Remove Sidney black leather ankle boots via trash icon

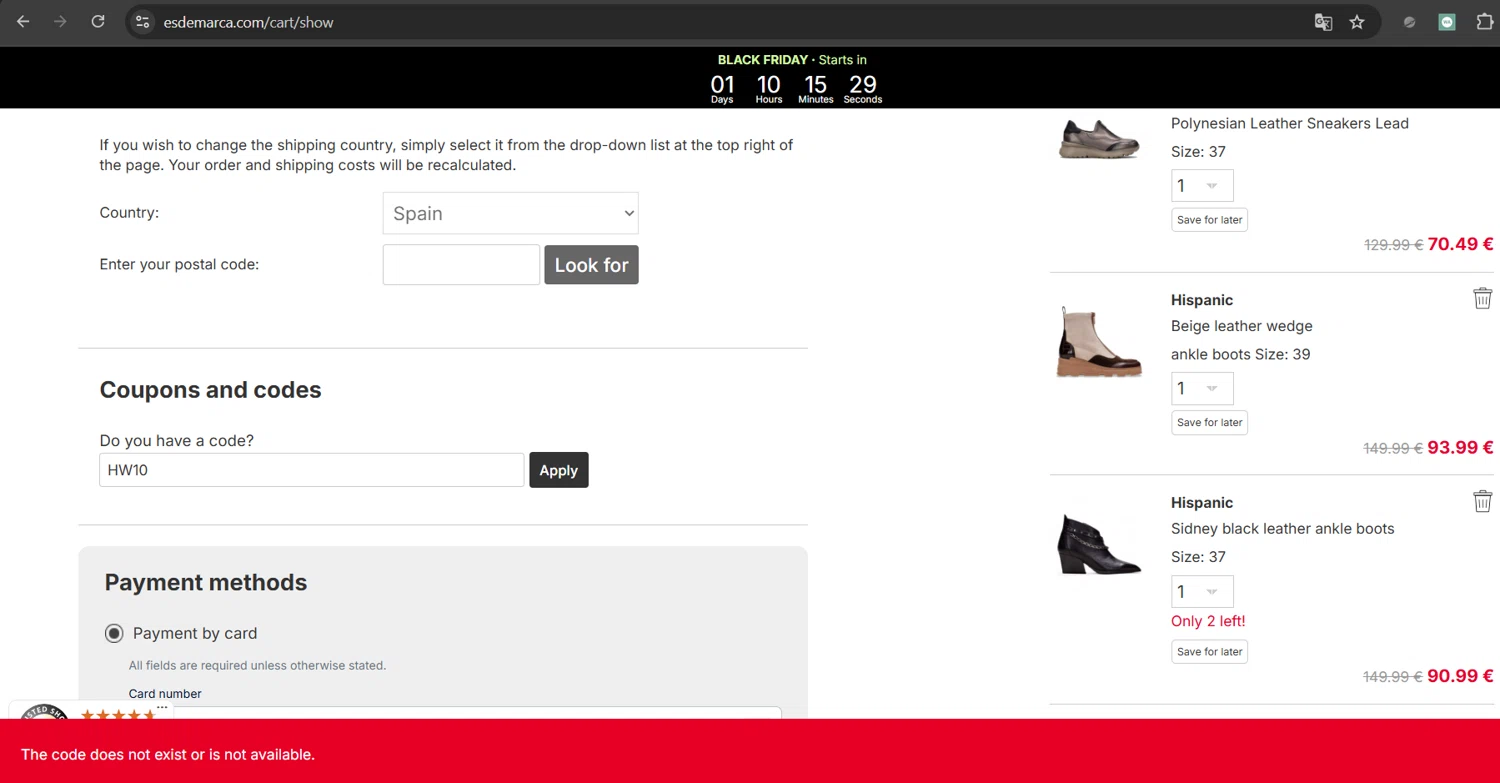(1482, 501)
